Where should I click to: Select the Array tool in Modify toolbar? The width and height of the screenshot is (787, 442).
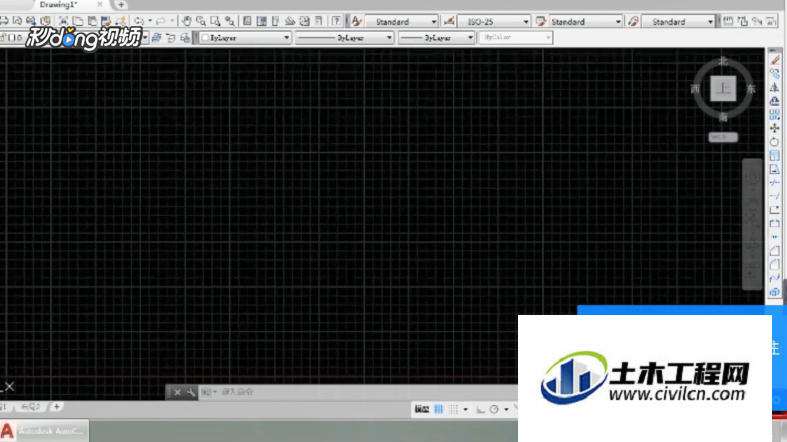[x=775, y=114]
